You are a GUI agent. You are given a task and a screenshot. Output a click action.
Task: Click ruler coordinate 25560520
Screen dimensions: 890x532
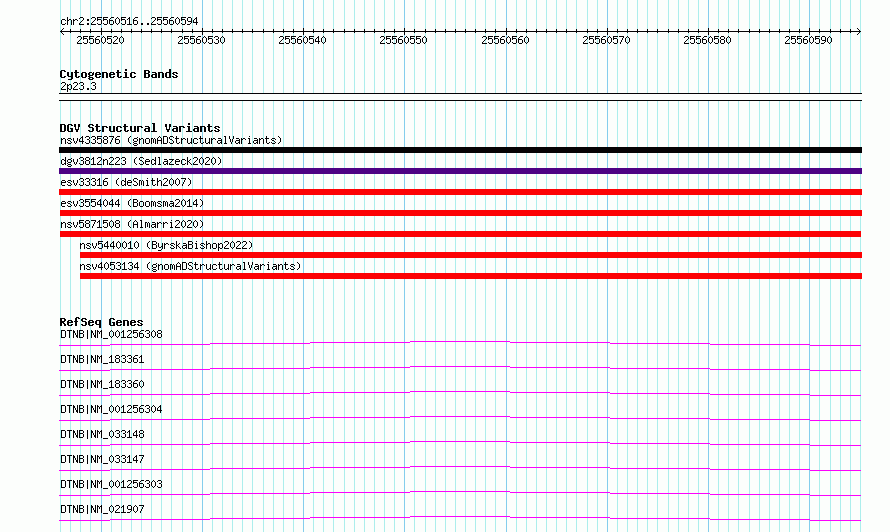click(100, 40)
